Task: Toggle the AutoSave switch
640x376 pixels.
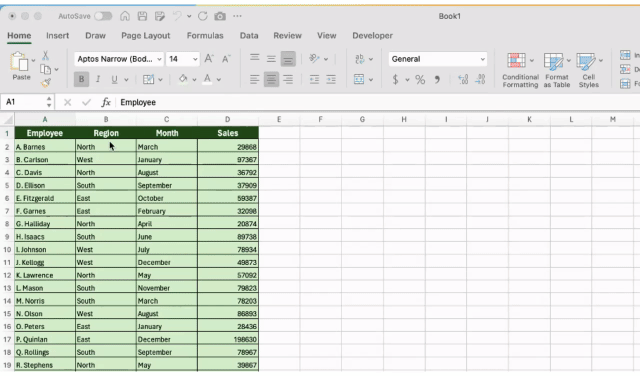Action: (x=103, y=16)
